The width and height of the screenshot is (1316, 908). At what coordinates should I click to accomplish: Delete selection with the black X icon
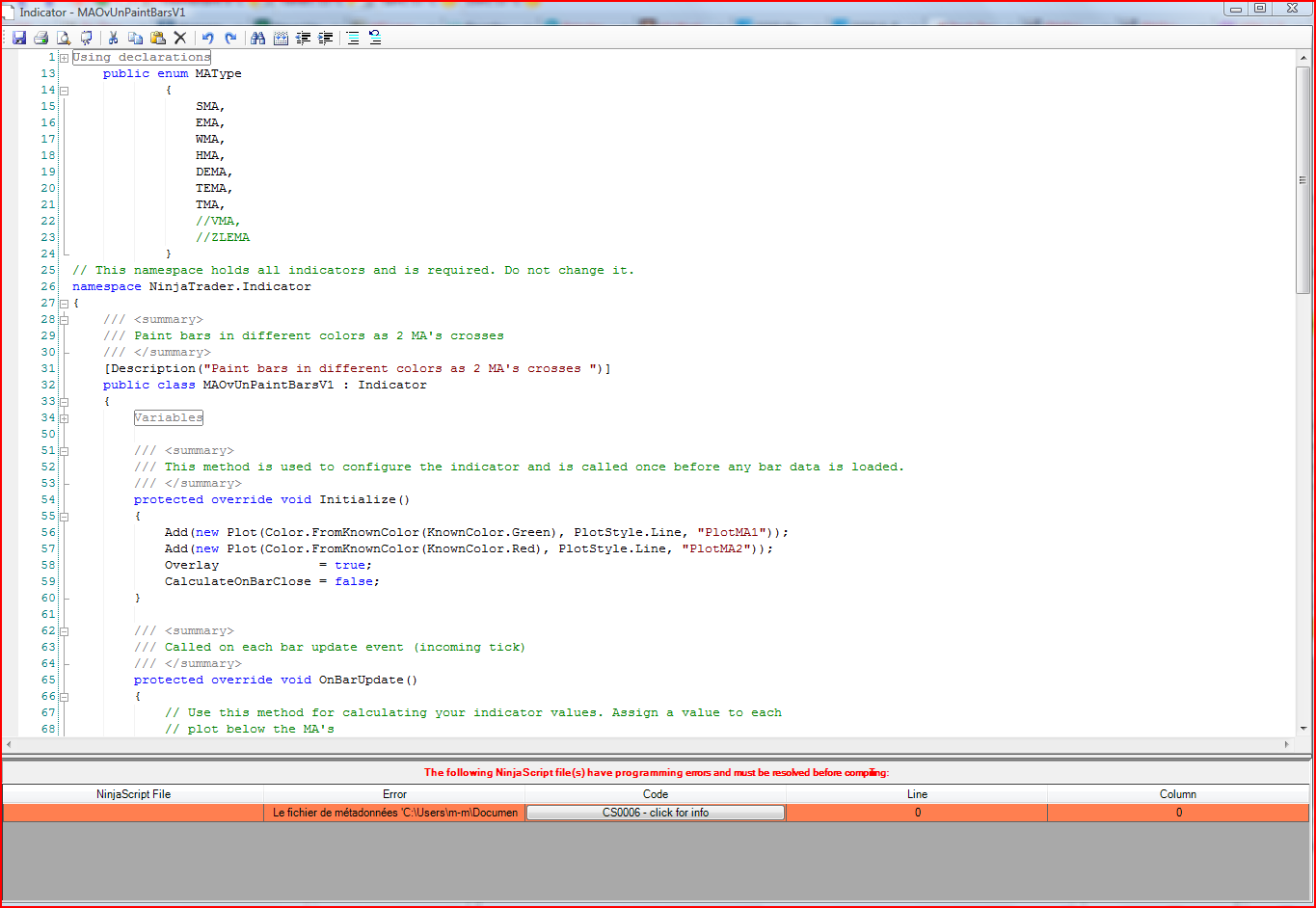click(x=179, y=38)
